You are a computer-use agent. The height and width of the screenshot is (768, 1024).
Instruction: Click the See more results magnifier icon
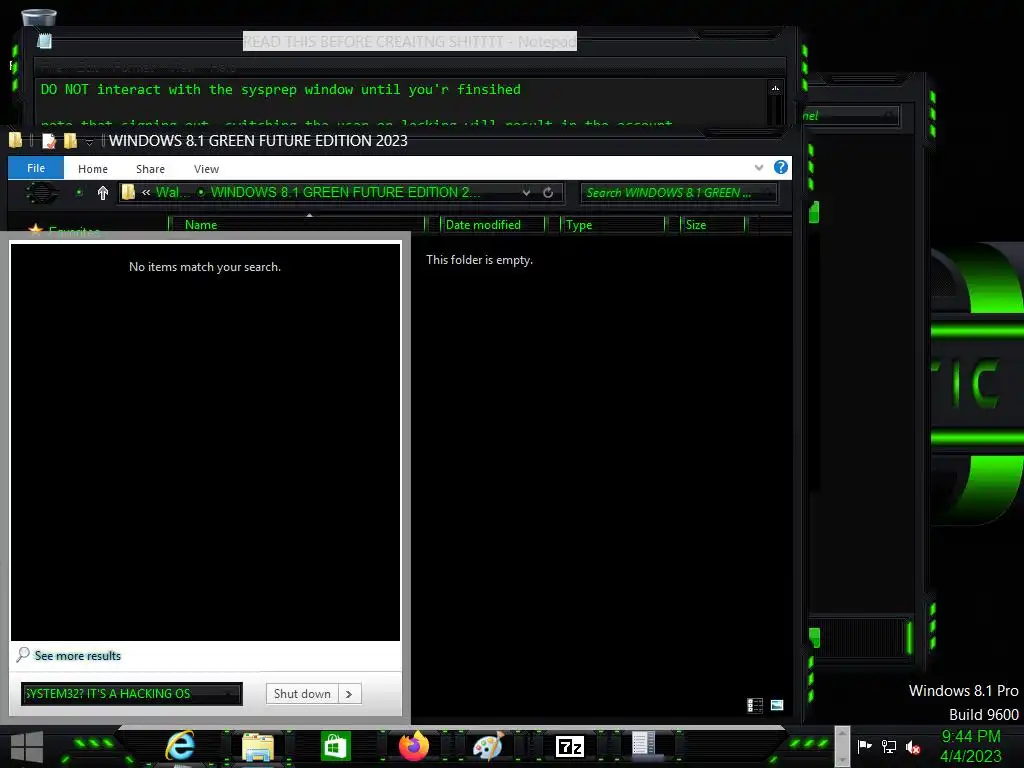[23, 654]
